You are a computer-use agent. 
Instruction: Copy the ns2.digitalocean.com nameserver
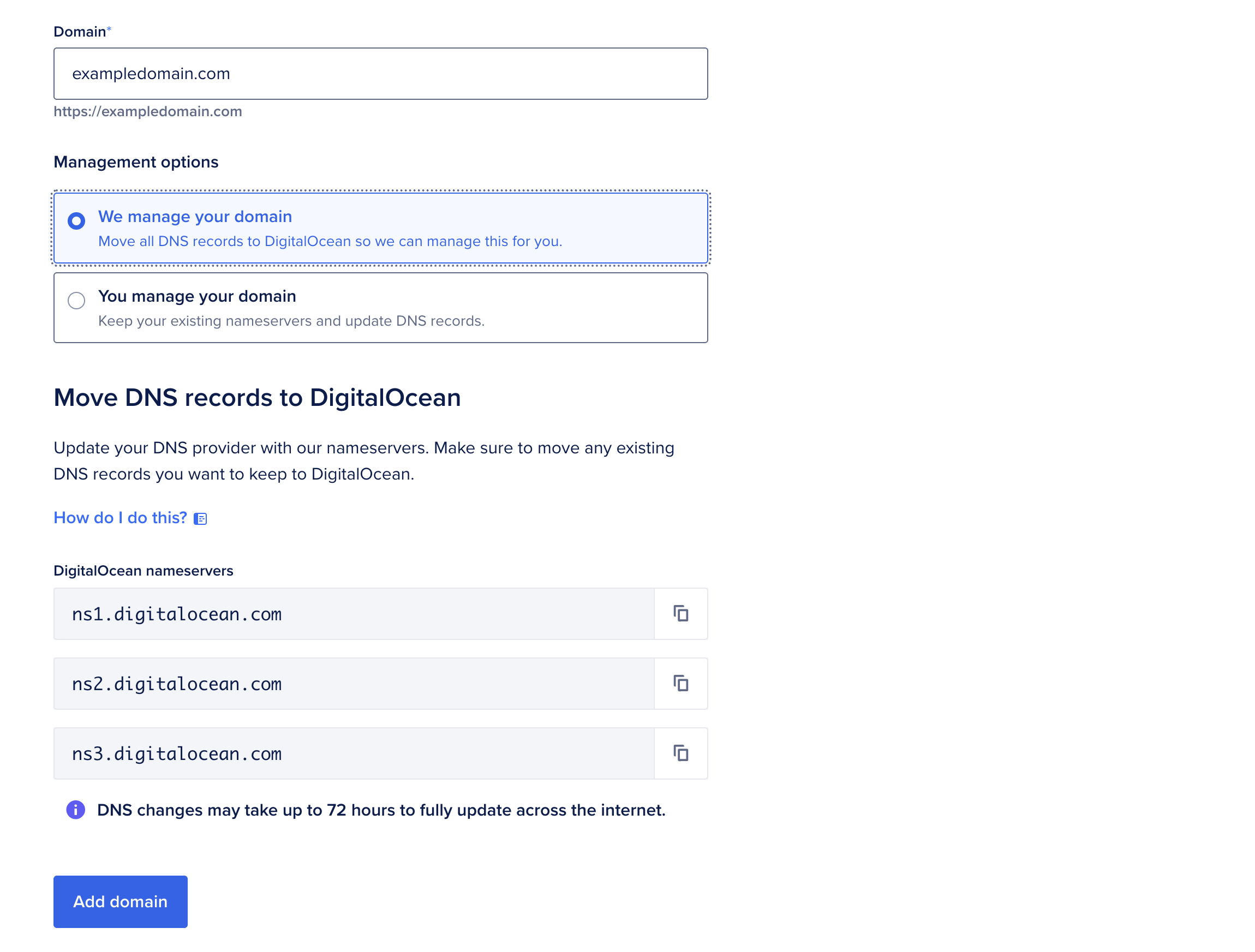pos(681,683)
